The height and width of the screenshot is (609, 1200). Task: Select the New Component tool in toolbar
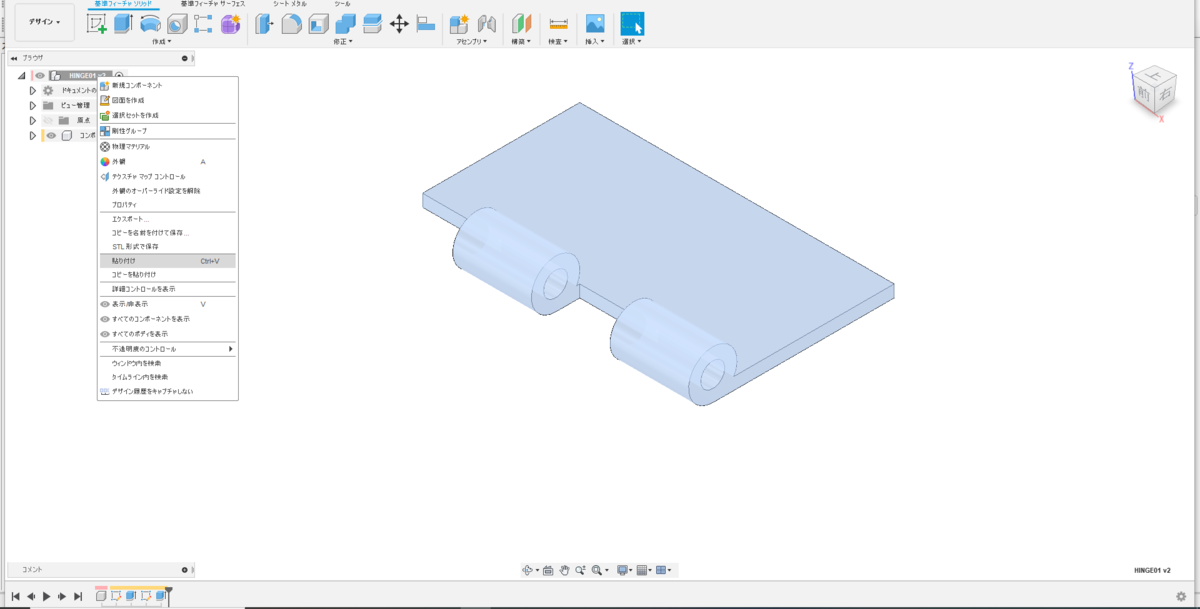460,24
